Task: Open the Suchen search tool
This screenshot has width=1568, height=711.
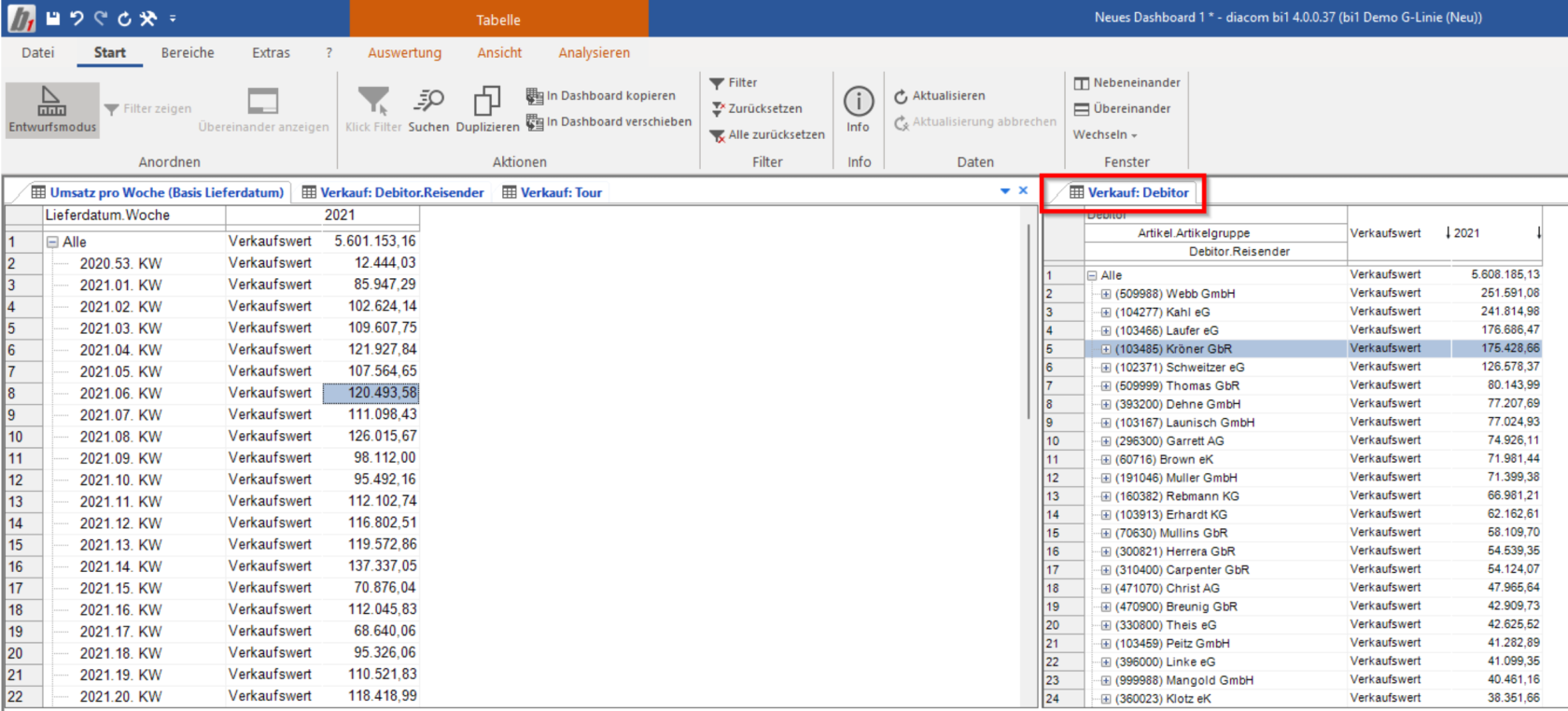Action: (x=428, y=109)
